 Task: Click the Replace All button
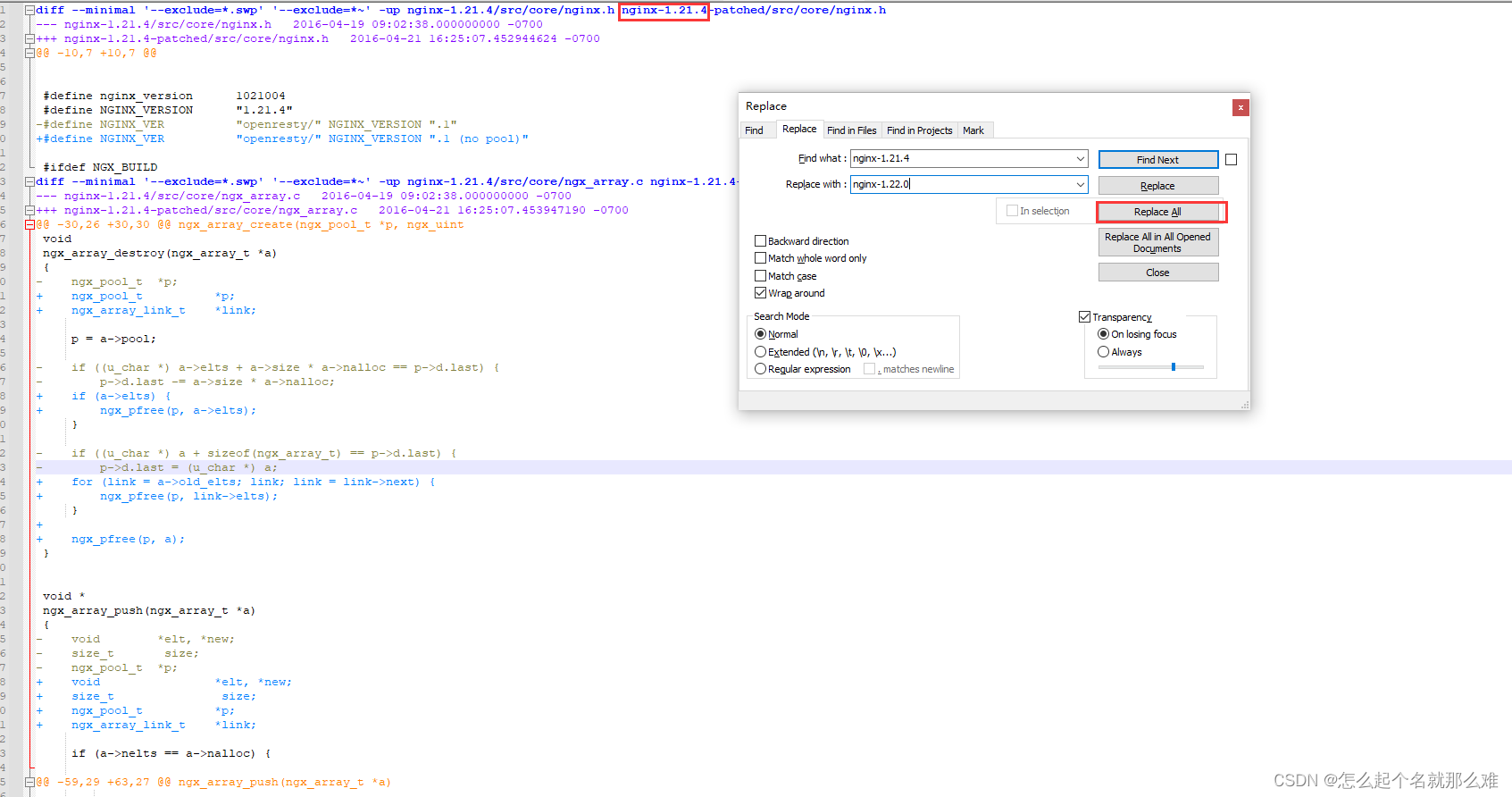[1157, 212]
